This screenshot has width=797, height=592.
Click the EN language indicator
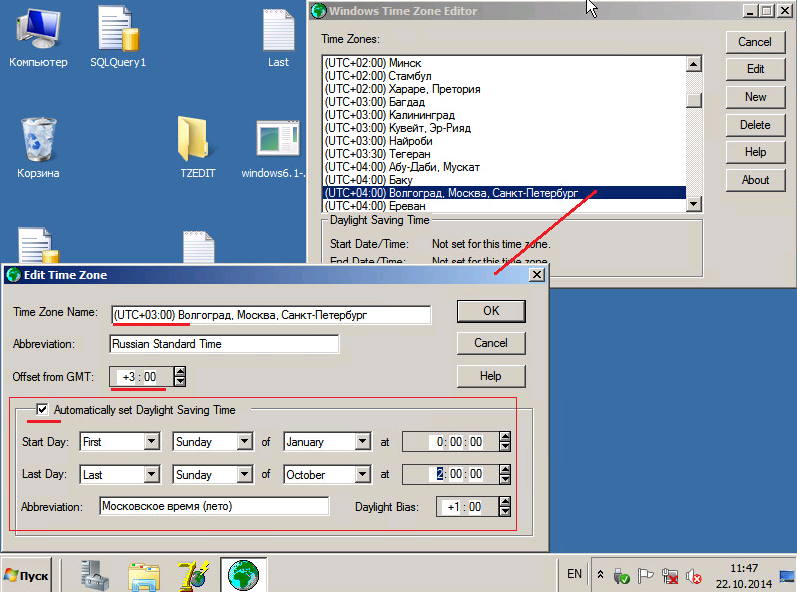tap(574, 574)
